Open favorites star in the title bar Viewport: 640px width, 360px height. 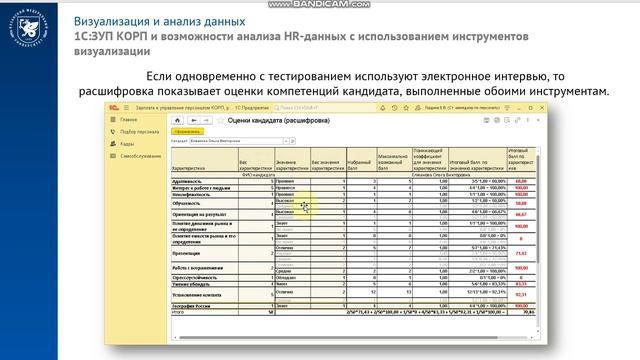pyautogui.click(x=406, y=108)
